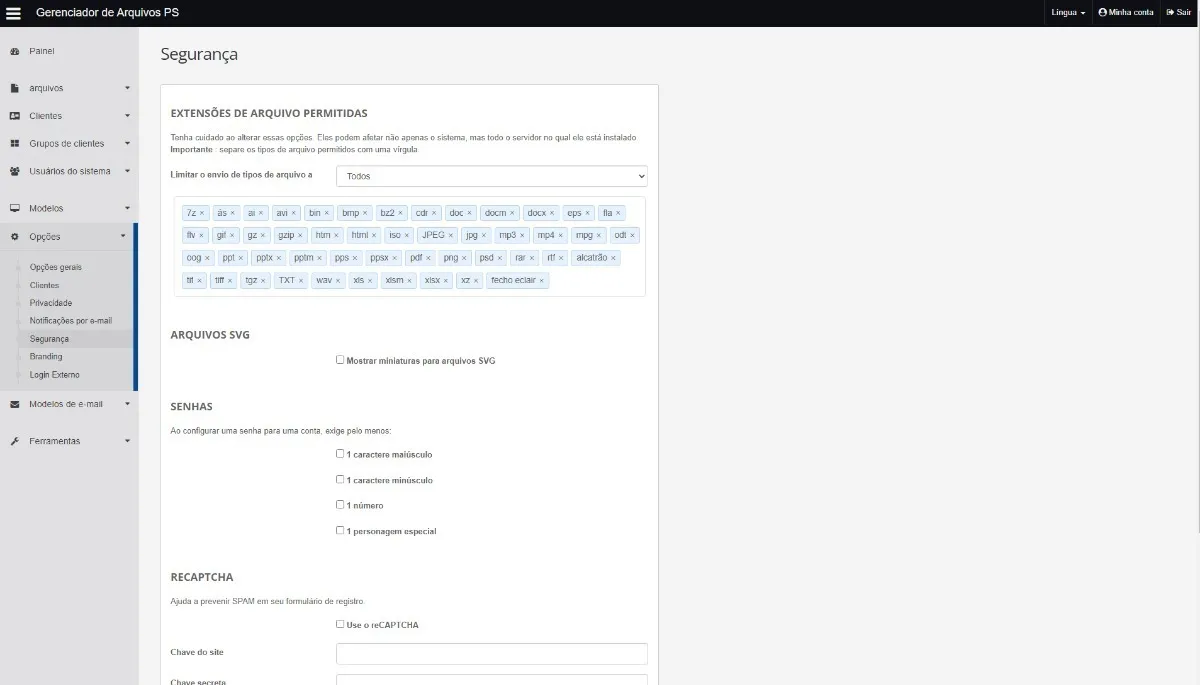
Task: Click the Grupos de clientes icon
Action: (15, 144)
